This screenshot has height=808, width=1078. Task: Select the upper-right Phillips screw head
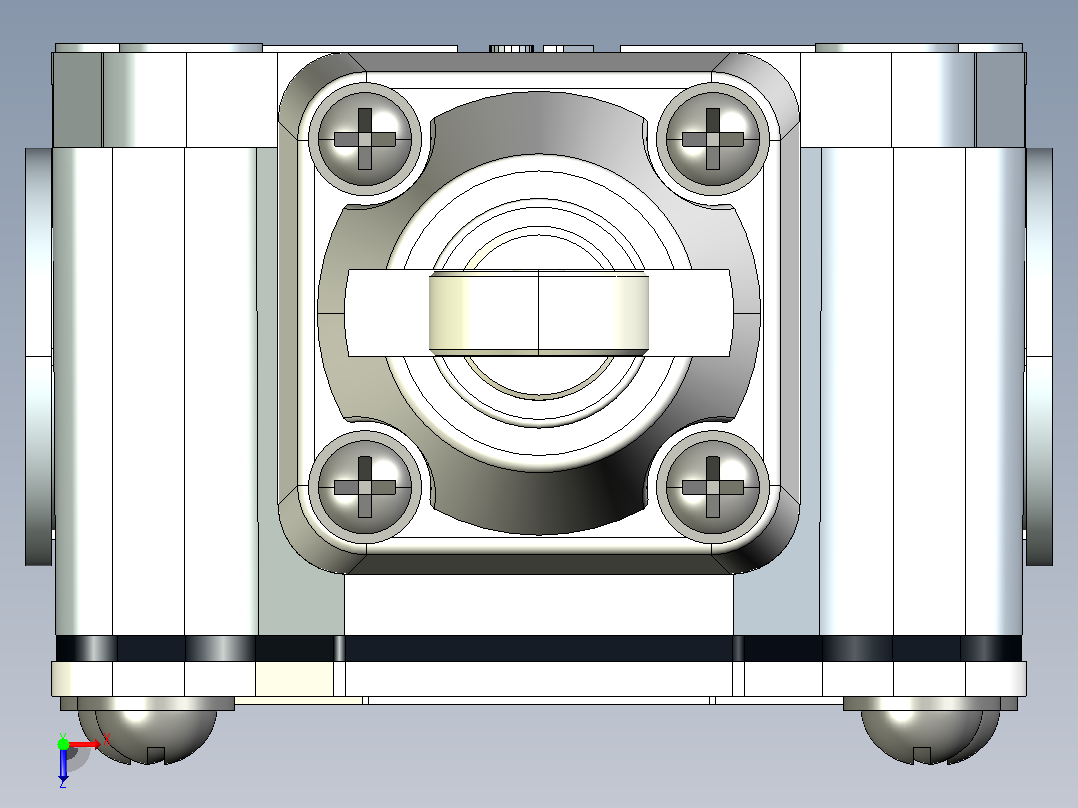tap(713, 139)
